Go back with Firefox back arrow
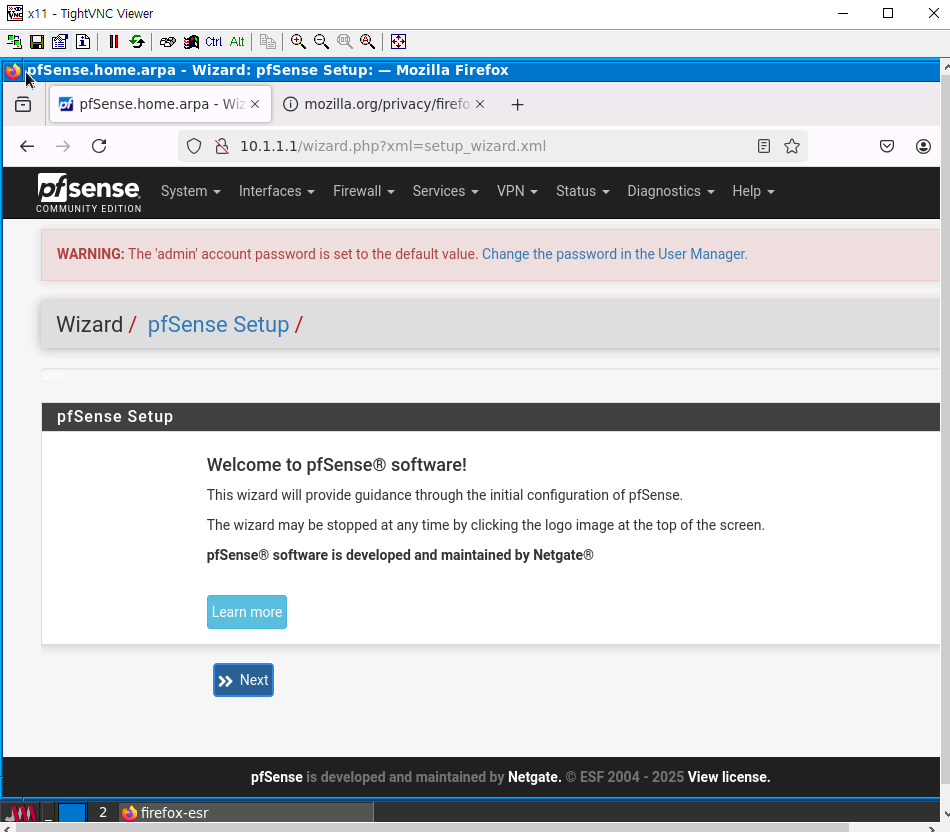 point(27,146)
